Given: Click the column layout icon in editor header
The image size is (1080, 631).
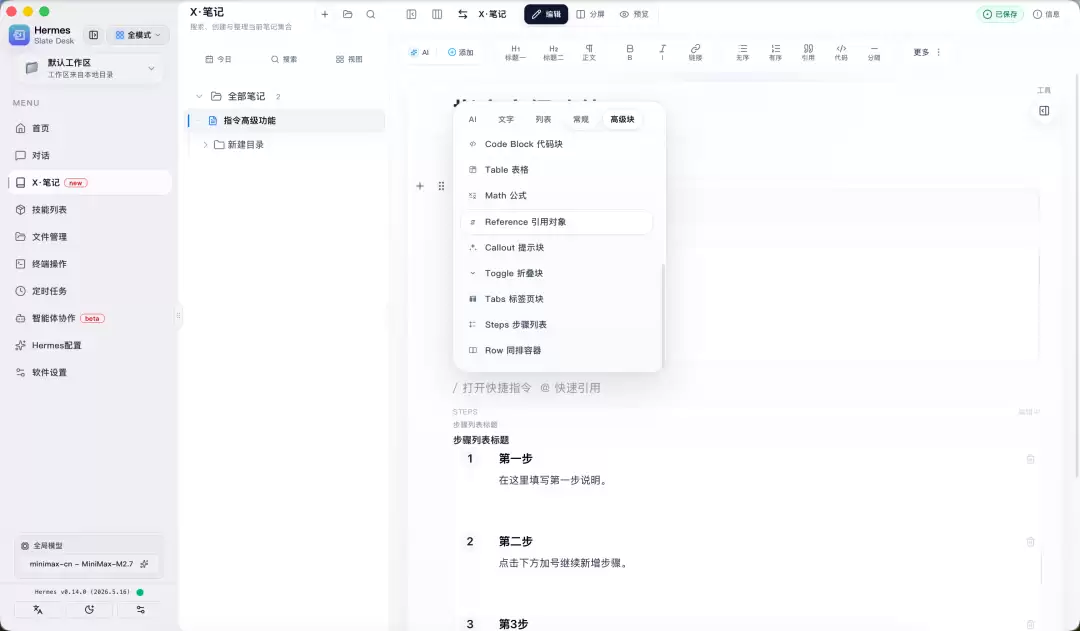Looking at the screenshot, I should 437,14.
